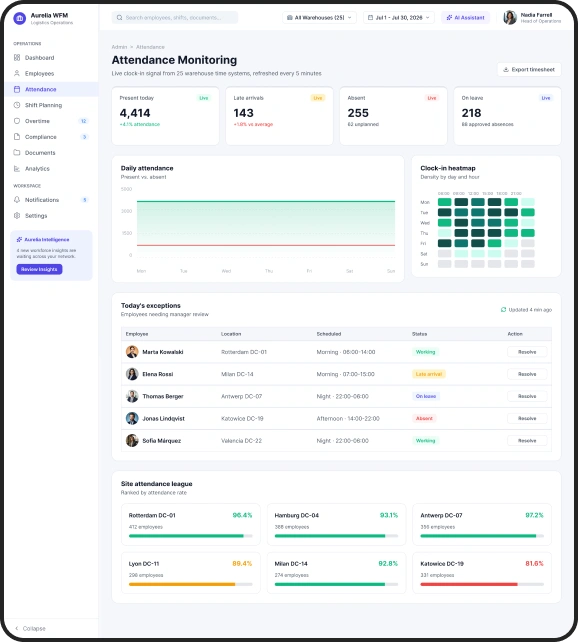Resolve Sofia Márquez's exception
This screenshot has height=642, width=578.
coord(527,441)
